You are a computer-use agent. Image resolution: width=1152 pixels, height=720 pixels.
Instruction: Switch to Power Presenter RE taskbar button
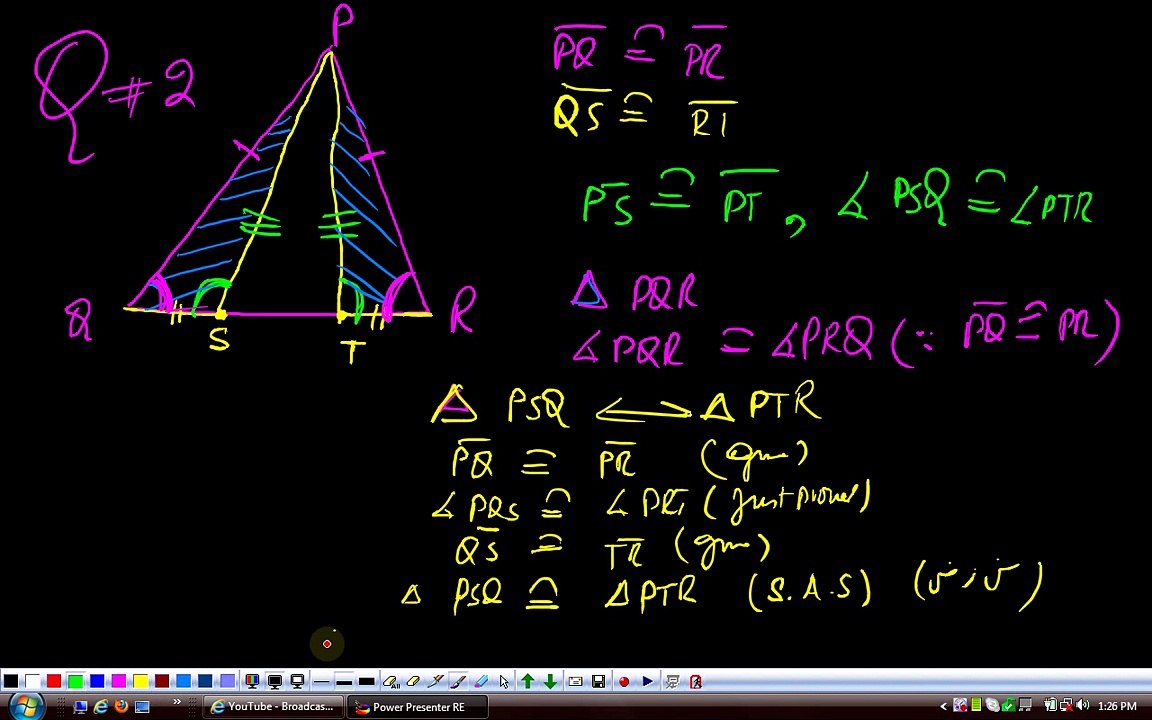click(417, 707)
